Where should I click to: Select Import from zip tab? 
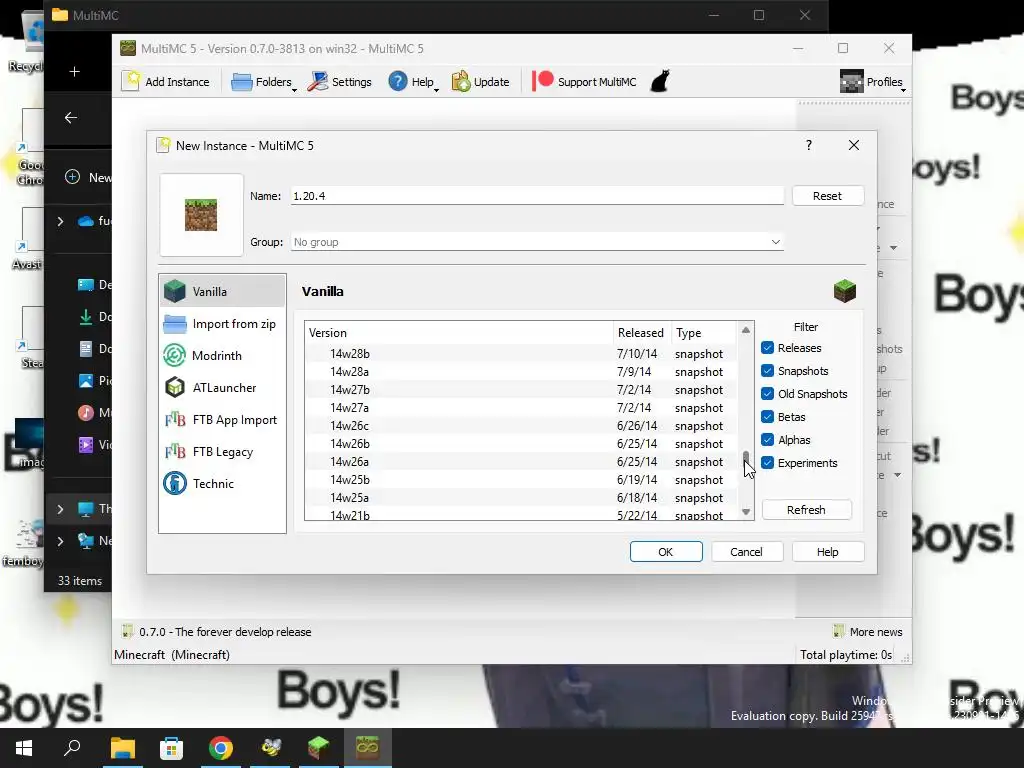222,324
